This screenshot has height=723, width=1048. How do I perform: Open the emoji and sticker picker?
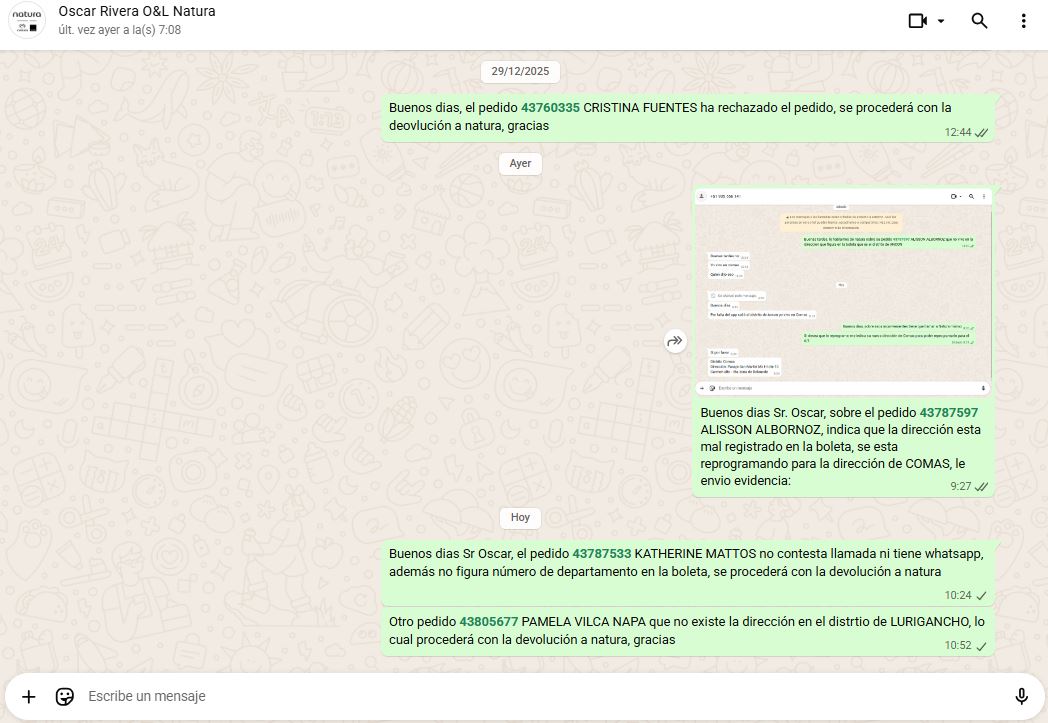[x=65, y=696]
